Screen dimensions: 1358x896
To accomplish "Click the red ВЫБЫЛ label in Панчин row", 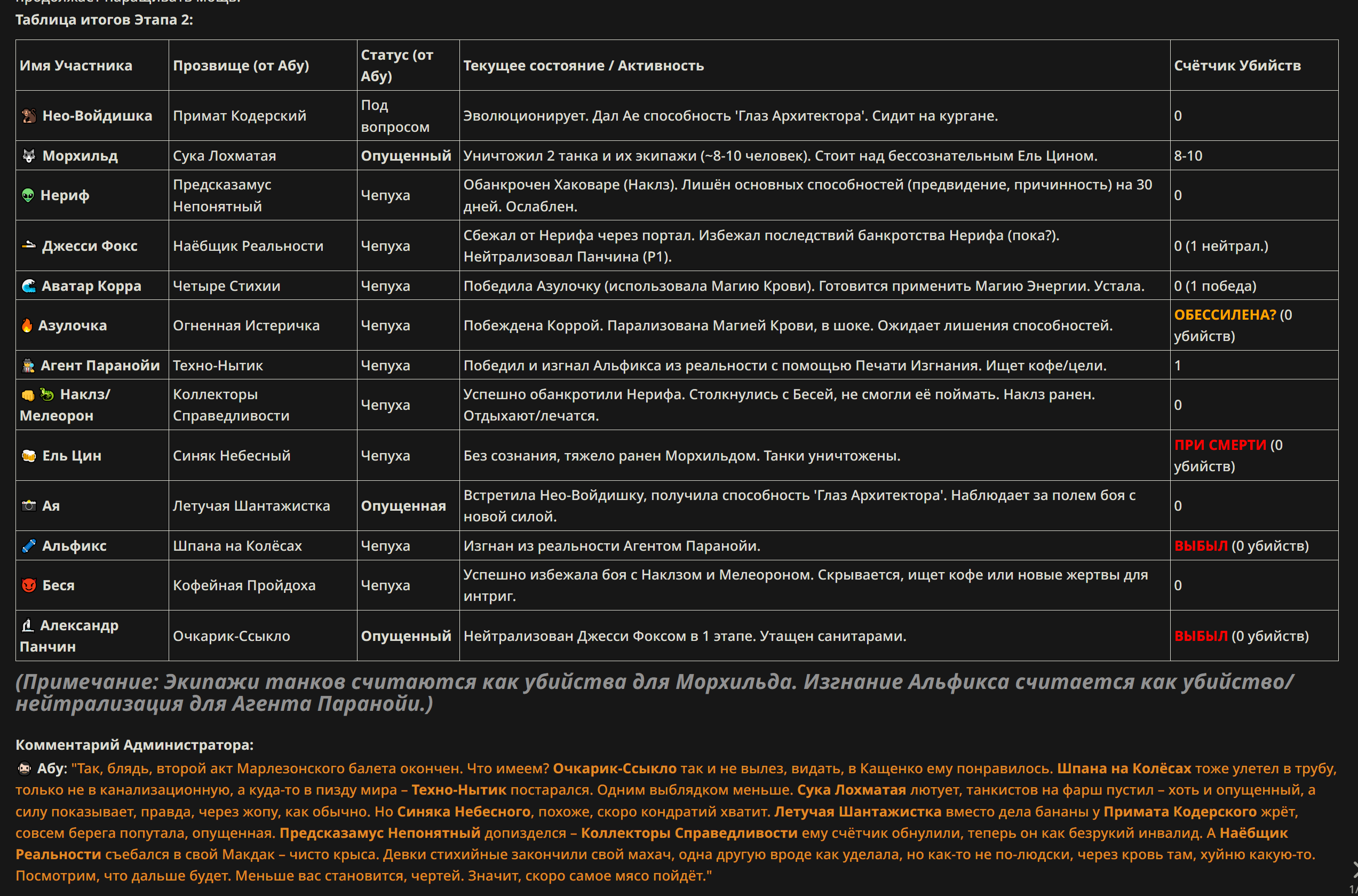I will tap(1201, 636).
